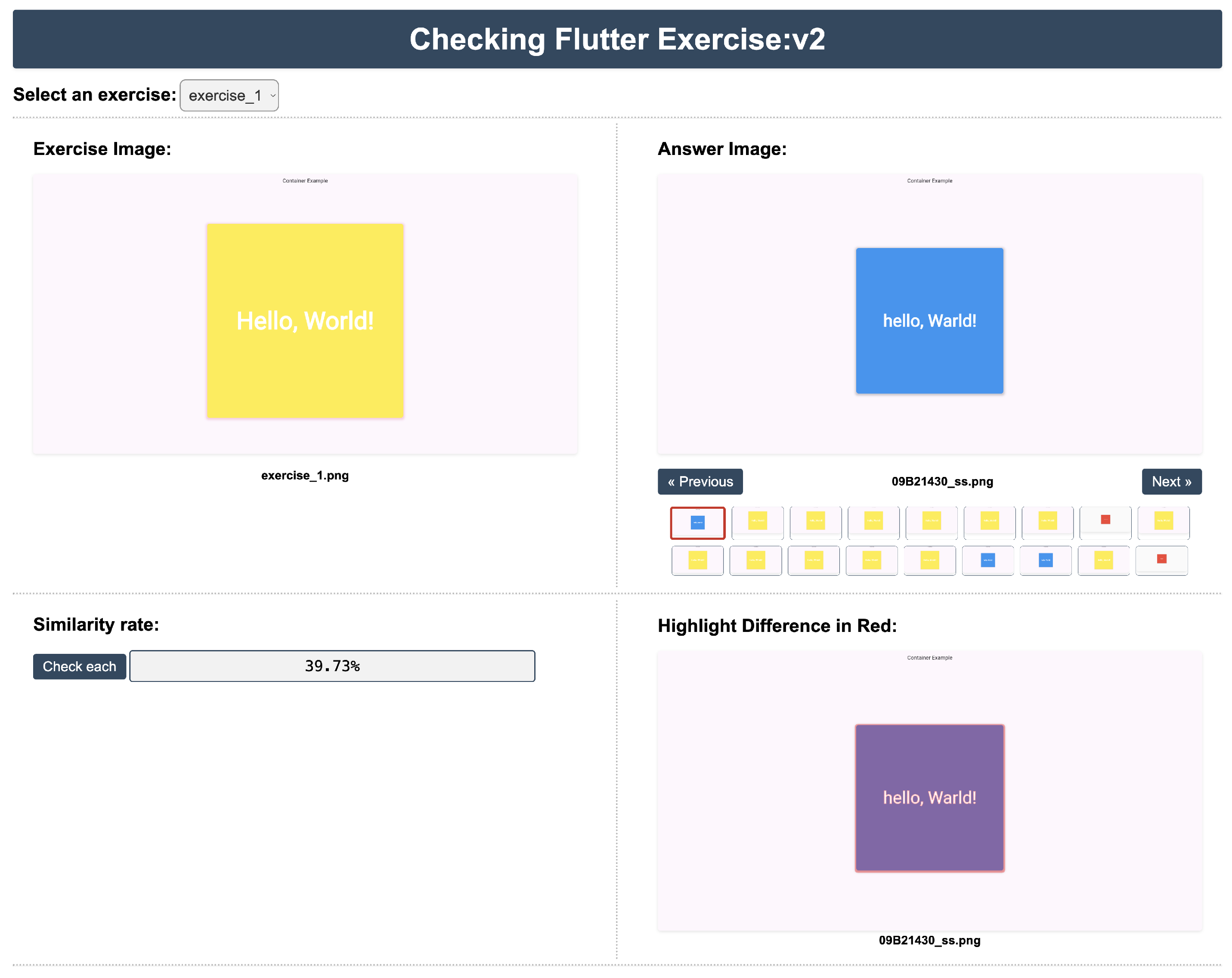Go to Next » answer image
This screenshot has width=1232, height=978.
tap(1171, 482)
